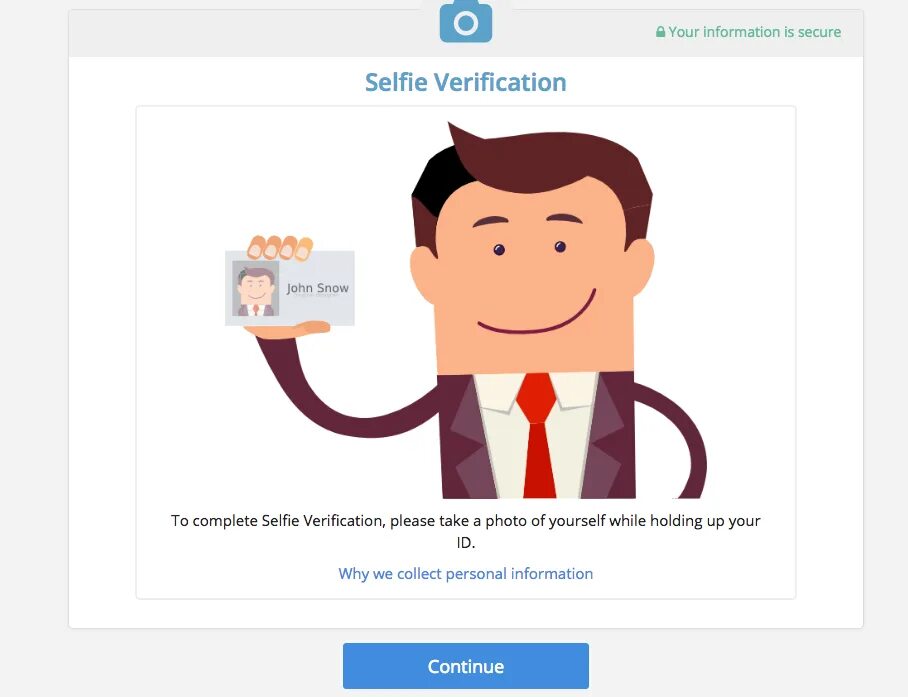Click the 'Your information is secure' text
Viewport: 908px width, 697px height.
coord(755,32)
